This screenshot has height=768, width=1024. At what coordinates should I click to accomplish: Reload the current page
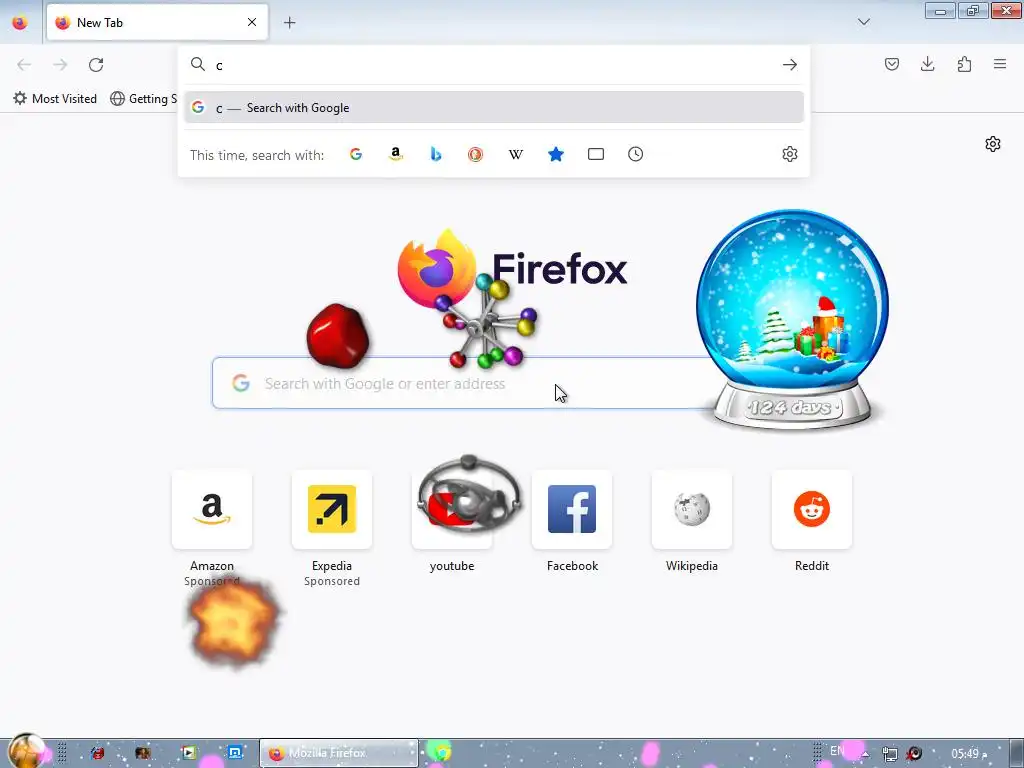click(96, 64)
